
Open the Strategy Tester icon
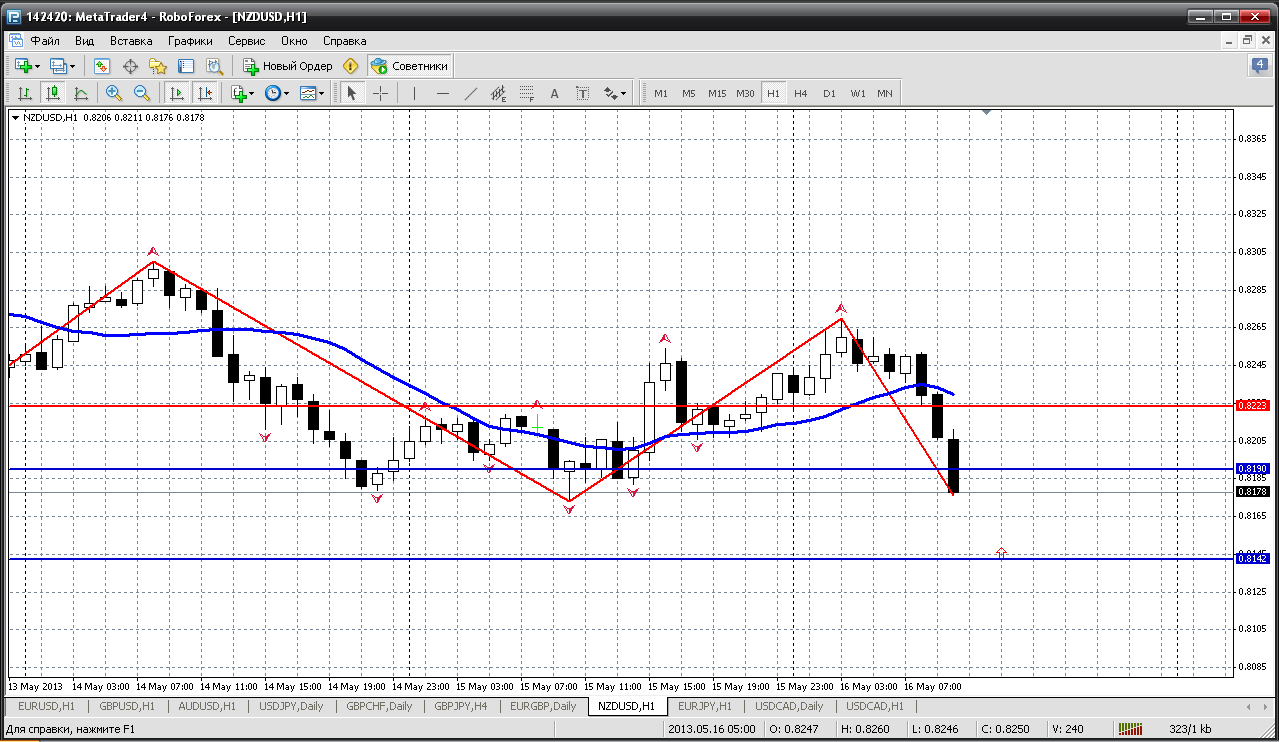coord(214,66)
